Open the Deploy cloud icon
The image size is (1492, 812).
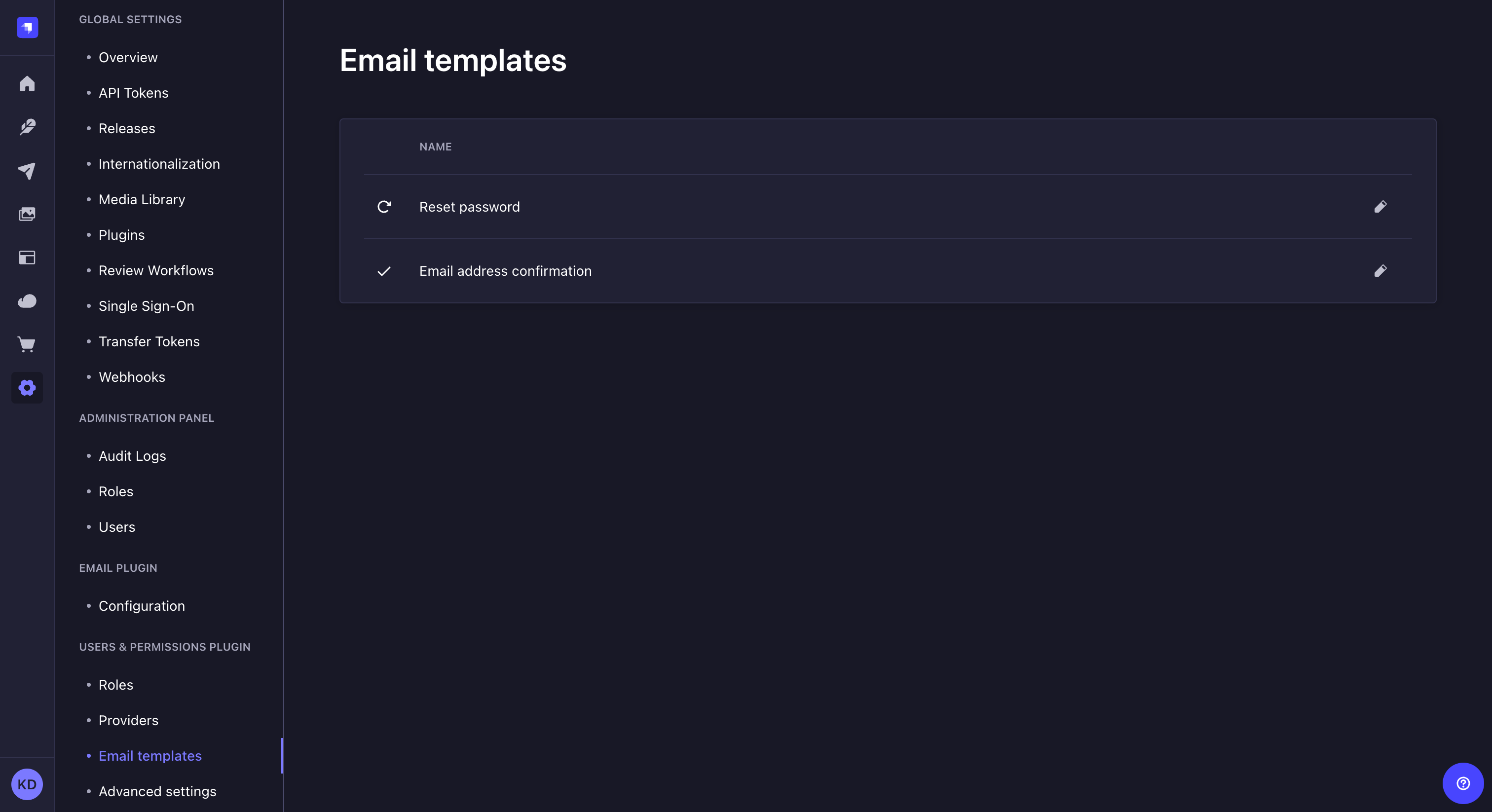click(27, 301)
